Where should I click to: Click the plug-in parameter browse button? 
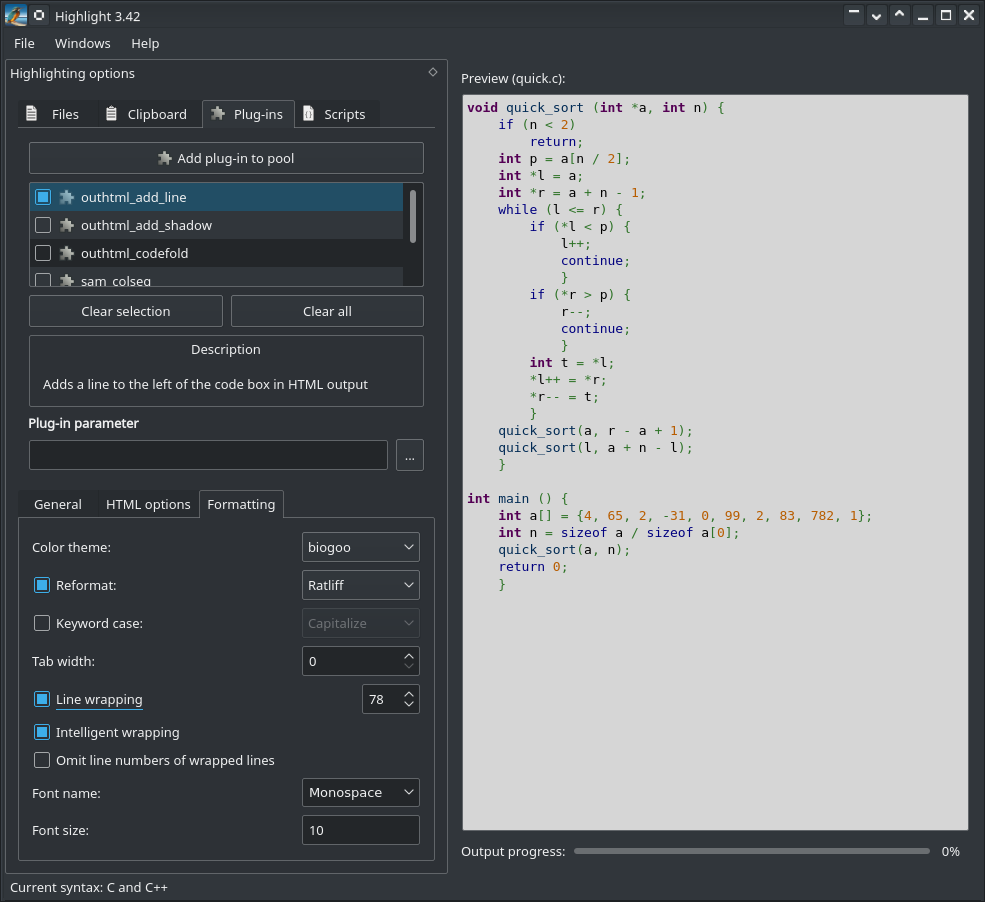click(x=410, y=455)
